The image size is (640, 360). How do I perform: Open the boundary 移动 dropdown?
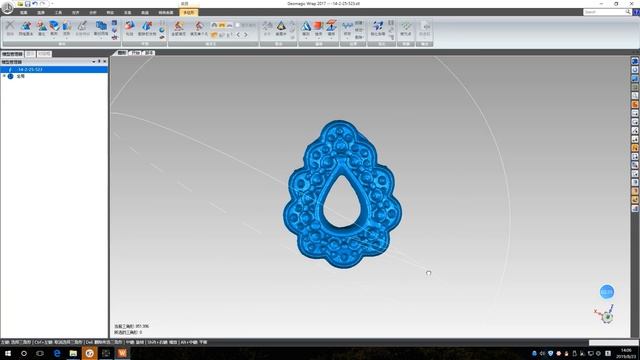coord(359,30)
